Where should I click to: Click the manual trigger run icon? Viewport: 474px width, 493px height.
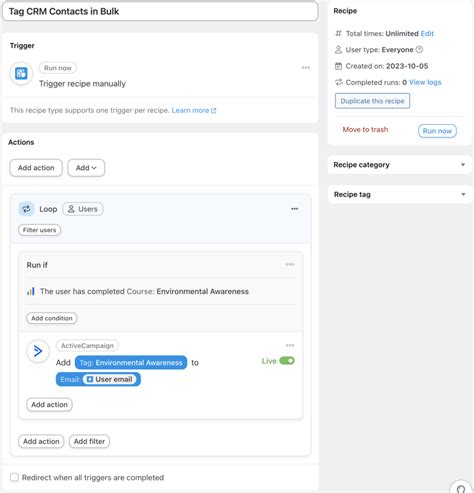tap(21, 73)
